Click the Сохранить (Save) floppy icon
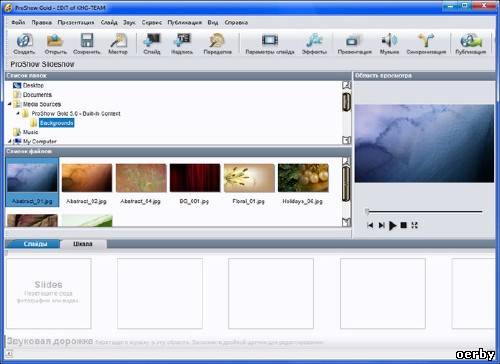The height and width of the screenshot is (364, 500). [x=87, y=44]
